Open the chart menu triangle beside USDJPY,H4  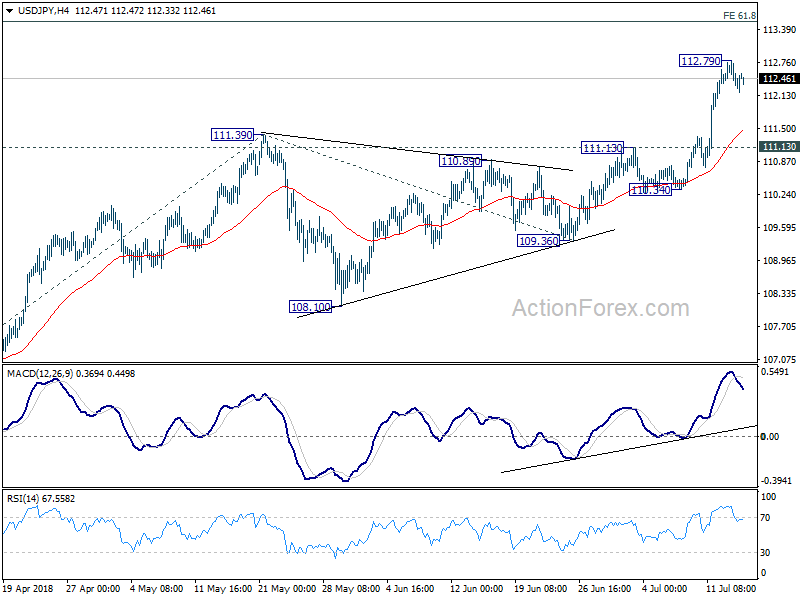pyautogui.click(x=9, y=11)
